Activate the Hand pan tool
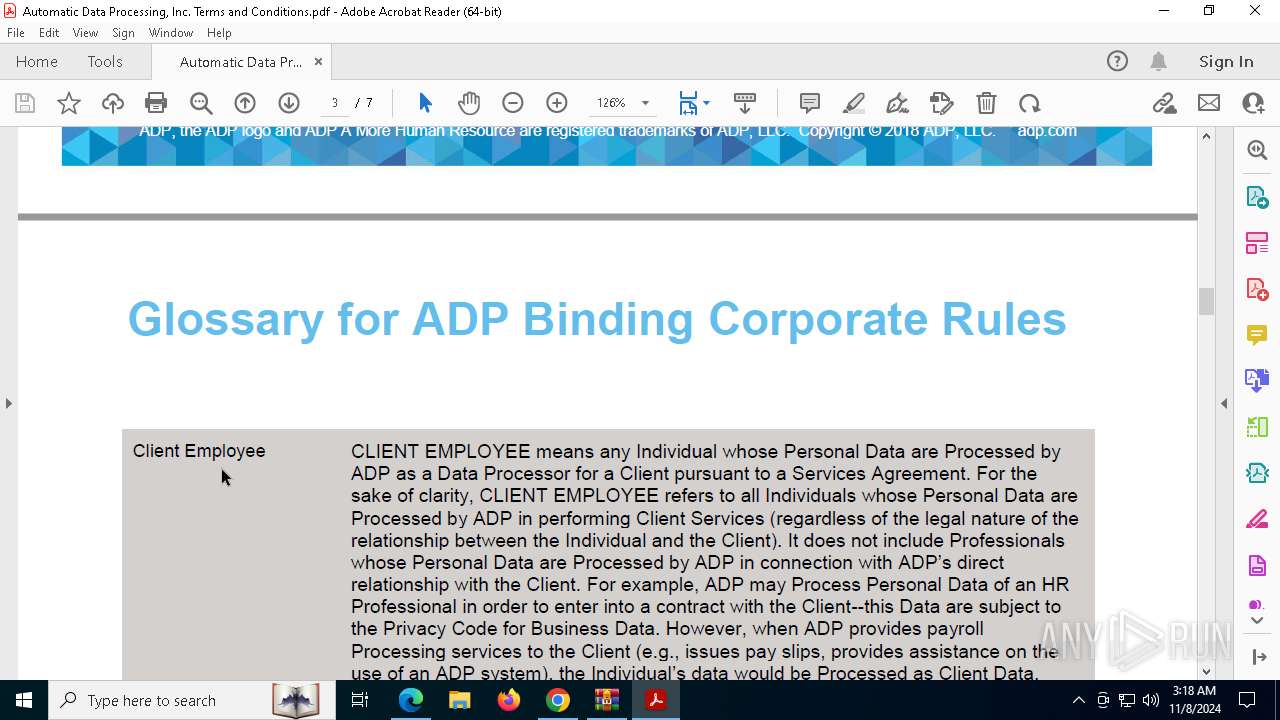 (x=469, y=103)
